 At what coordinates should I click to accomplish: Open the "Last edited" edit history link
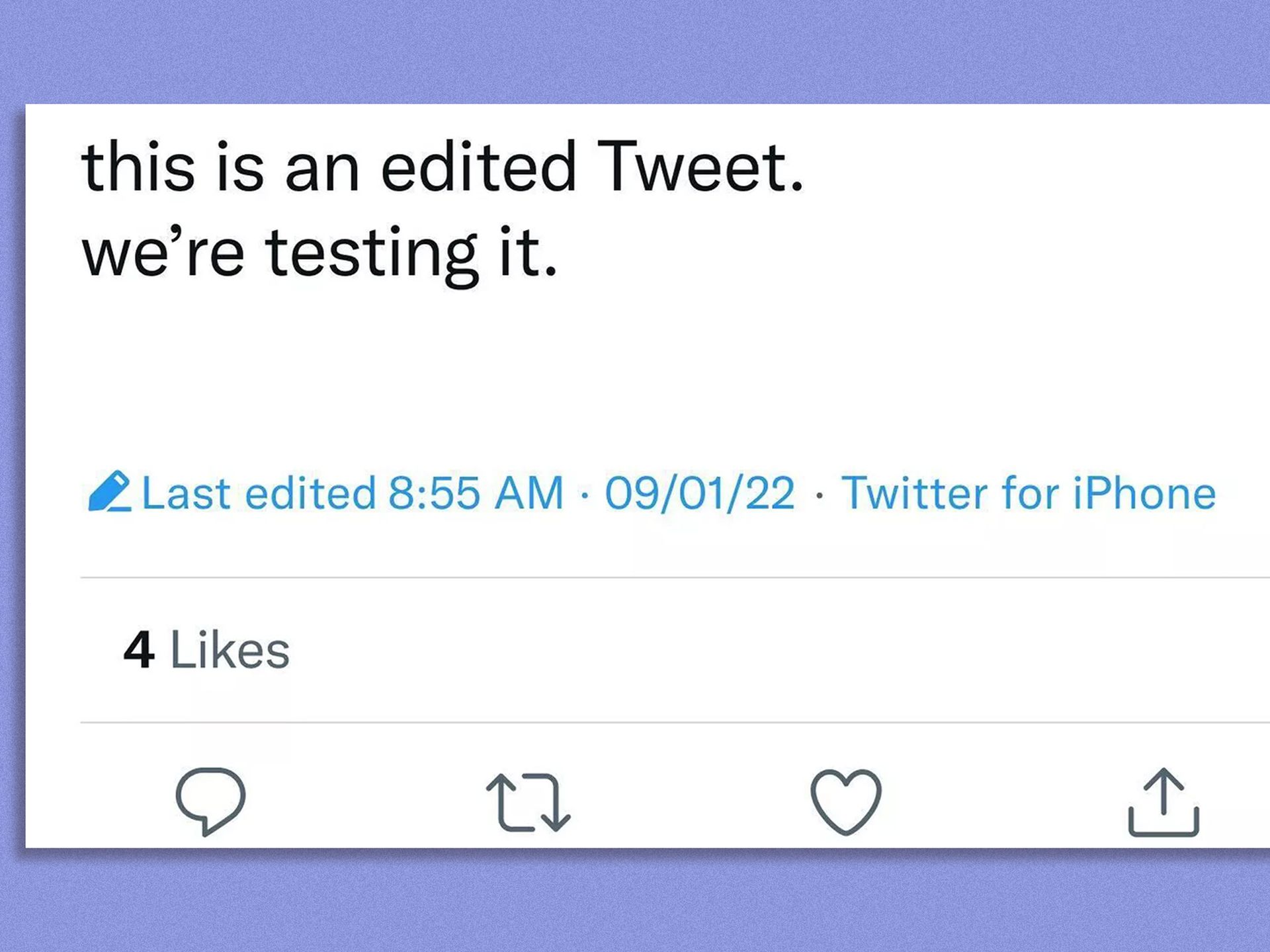click(x=259, y=493)
